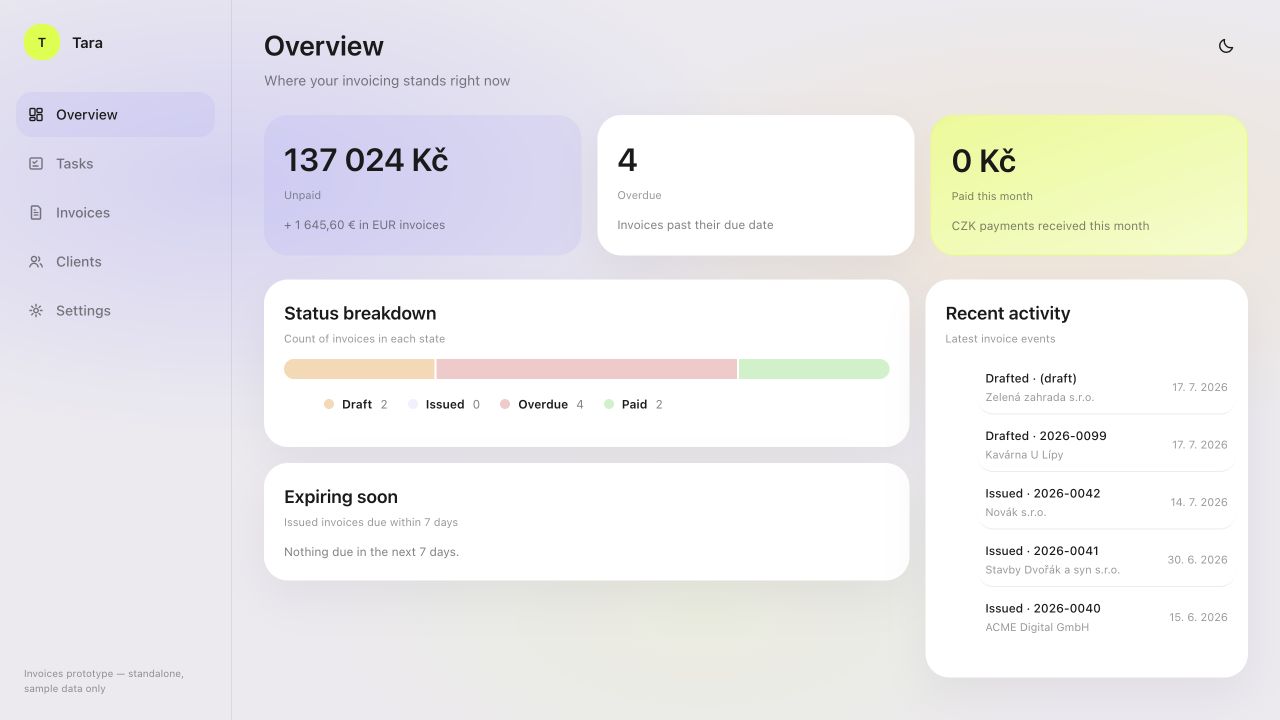Click the Tasks checklist icon
Viewport: 1280px width, 720px height.
(x=36, y=164)
